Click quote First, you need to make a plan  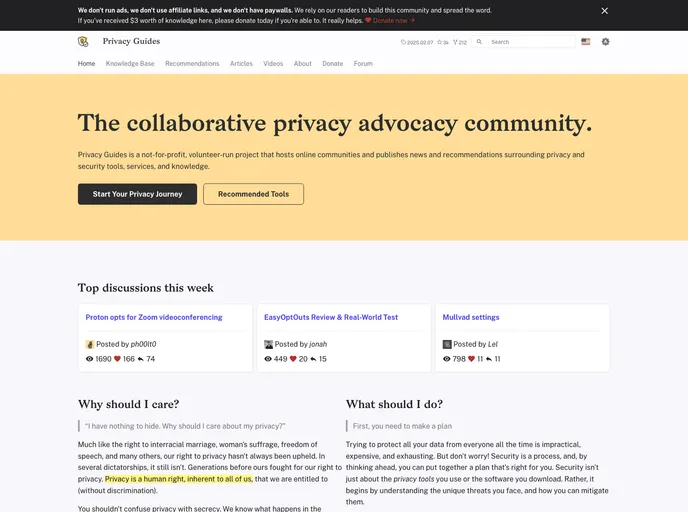[x=402, y=426]
